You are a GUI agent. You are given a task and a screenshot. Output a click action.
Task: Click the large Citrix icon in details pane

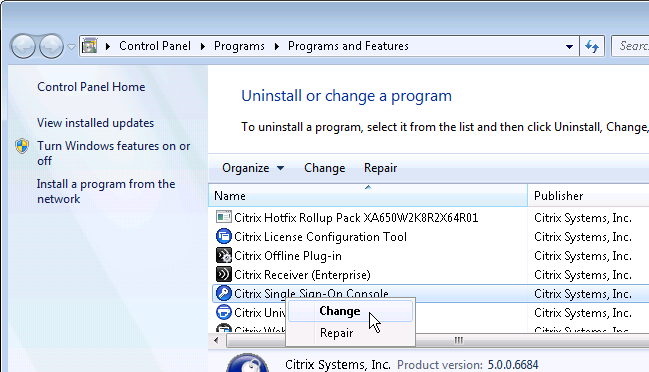248,362
